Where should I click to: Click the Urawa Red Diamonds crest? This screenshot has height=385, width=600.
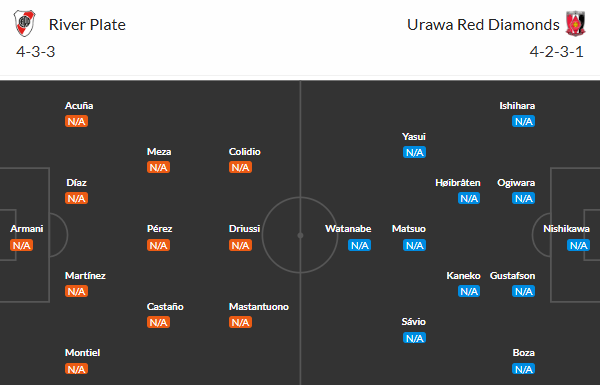coord(576,23)
